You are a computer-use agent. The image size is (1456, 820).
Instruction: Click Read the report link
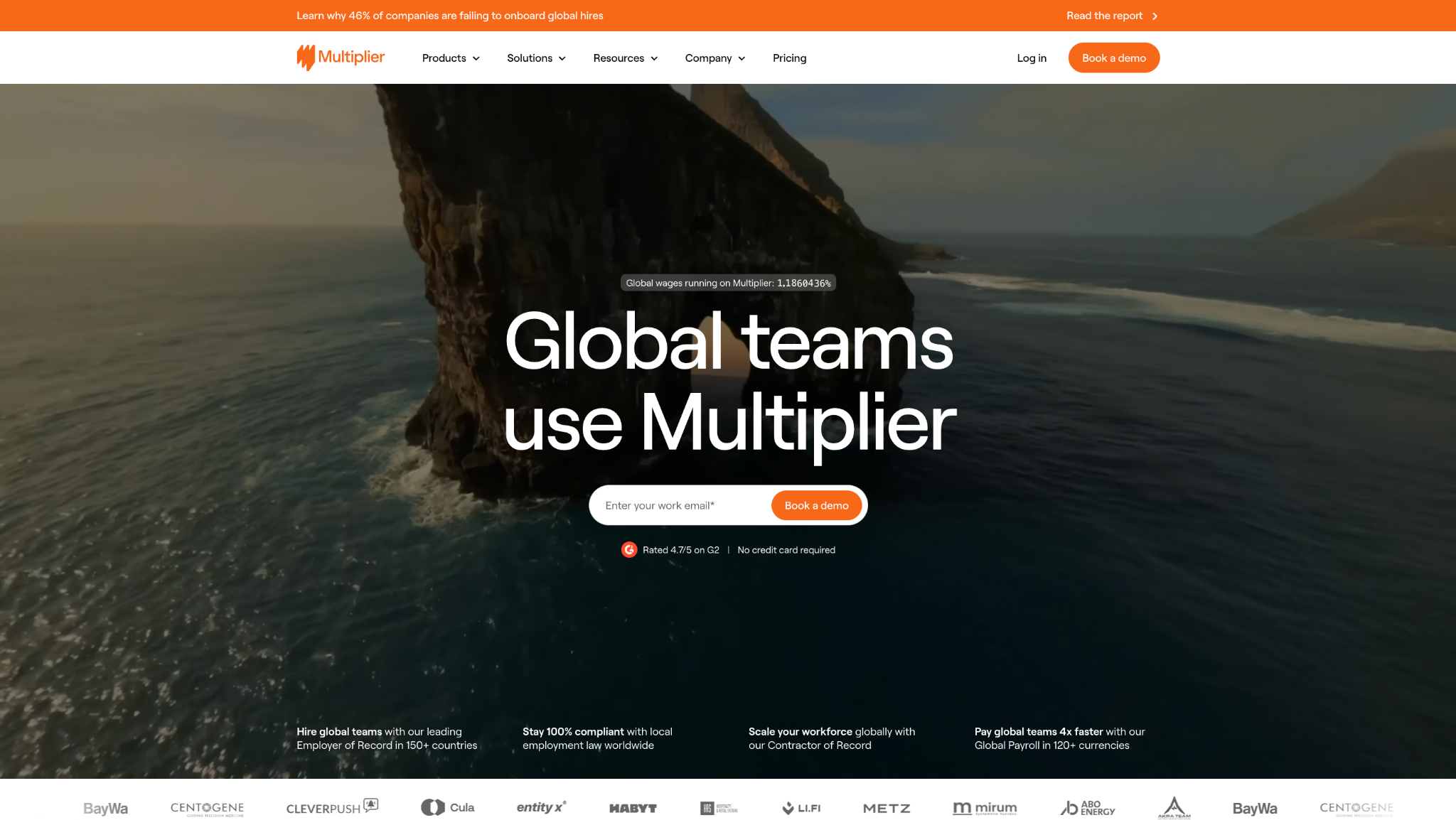pos(1104,16)
